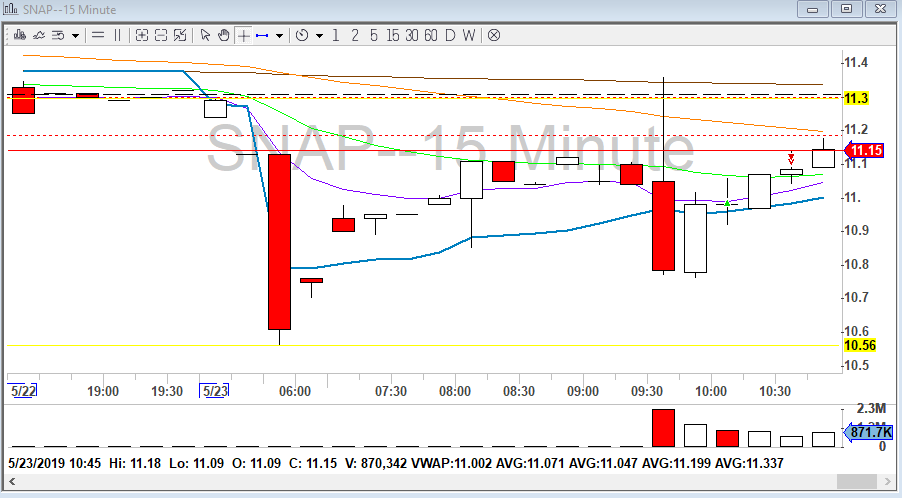This screenshot has width=902, height=498.
Task: Click the 'C: 11.15' close value
Action: coord(312,463)
